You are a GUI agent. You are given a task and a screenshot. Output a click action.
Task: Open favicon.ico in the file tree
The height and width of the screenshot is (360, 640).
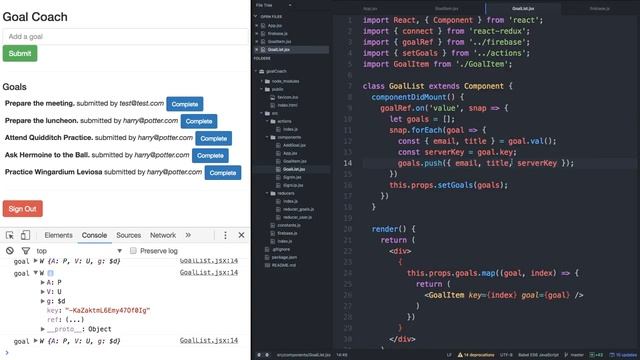pos(287,97)
